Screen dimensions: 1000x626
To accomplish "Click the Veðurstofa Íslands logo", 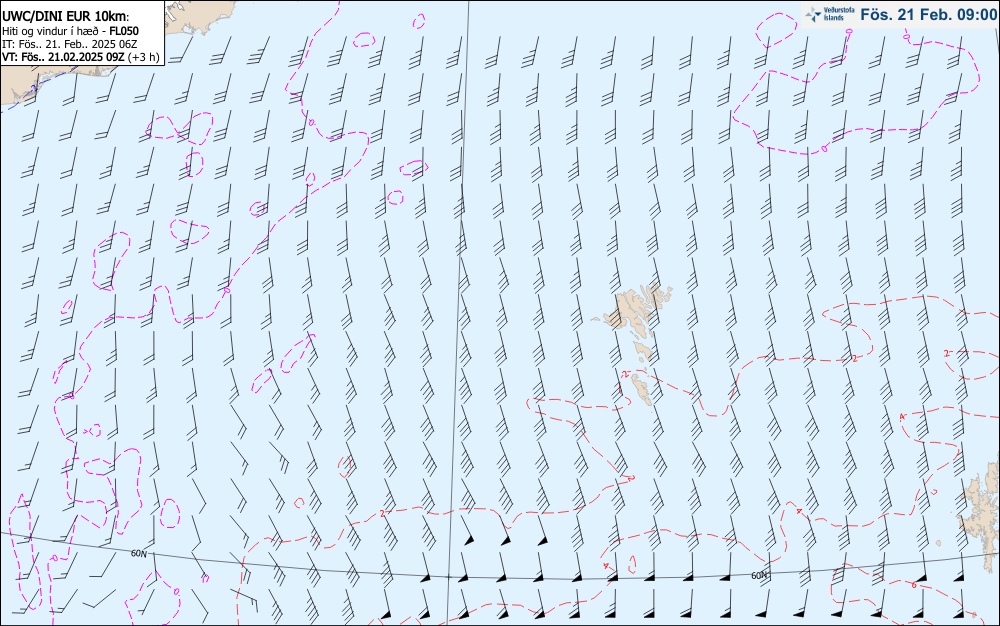I will pyautogui.click(x=830, y=14).
